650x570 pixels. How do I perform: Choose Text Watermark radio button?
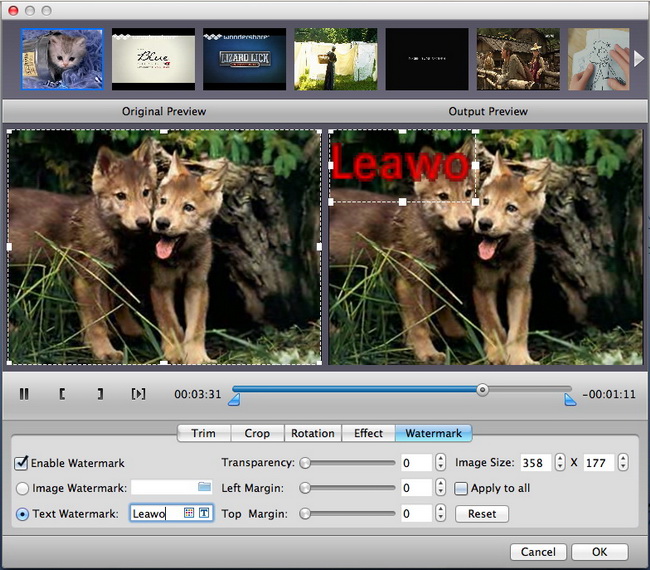[22, 514]
